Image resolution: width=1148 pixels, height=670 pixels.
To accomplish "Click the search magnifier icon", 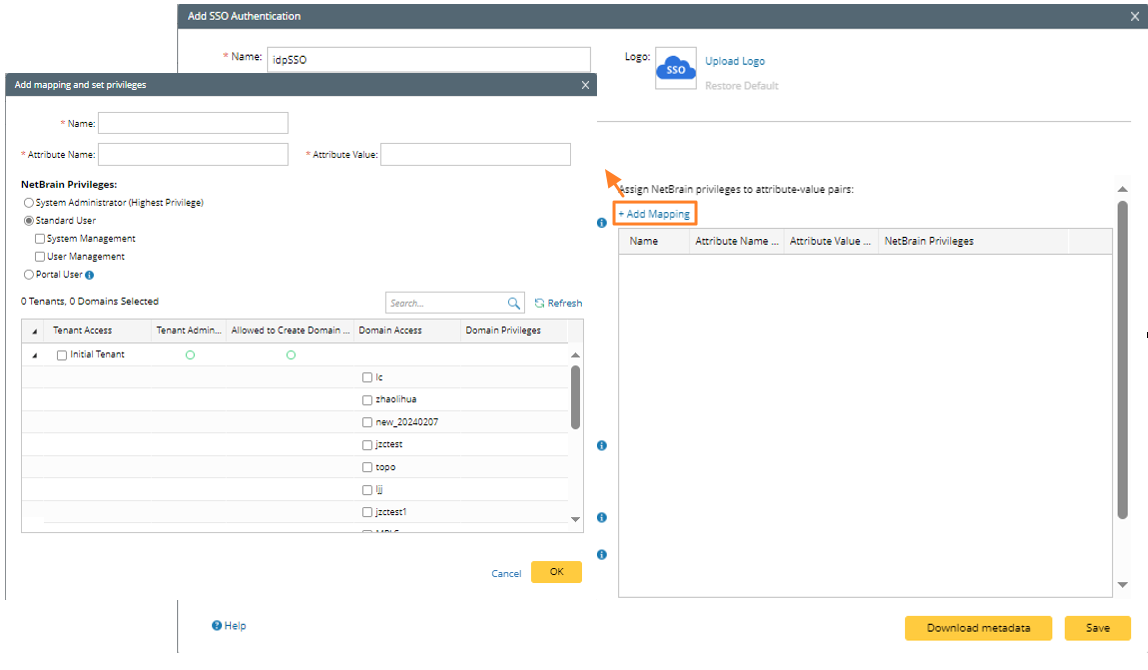I will click(514, 303).
